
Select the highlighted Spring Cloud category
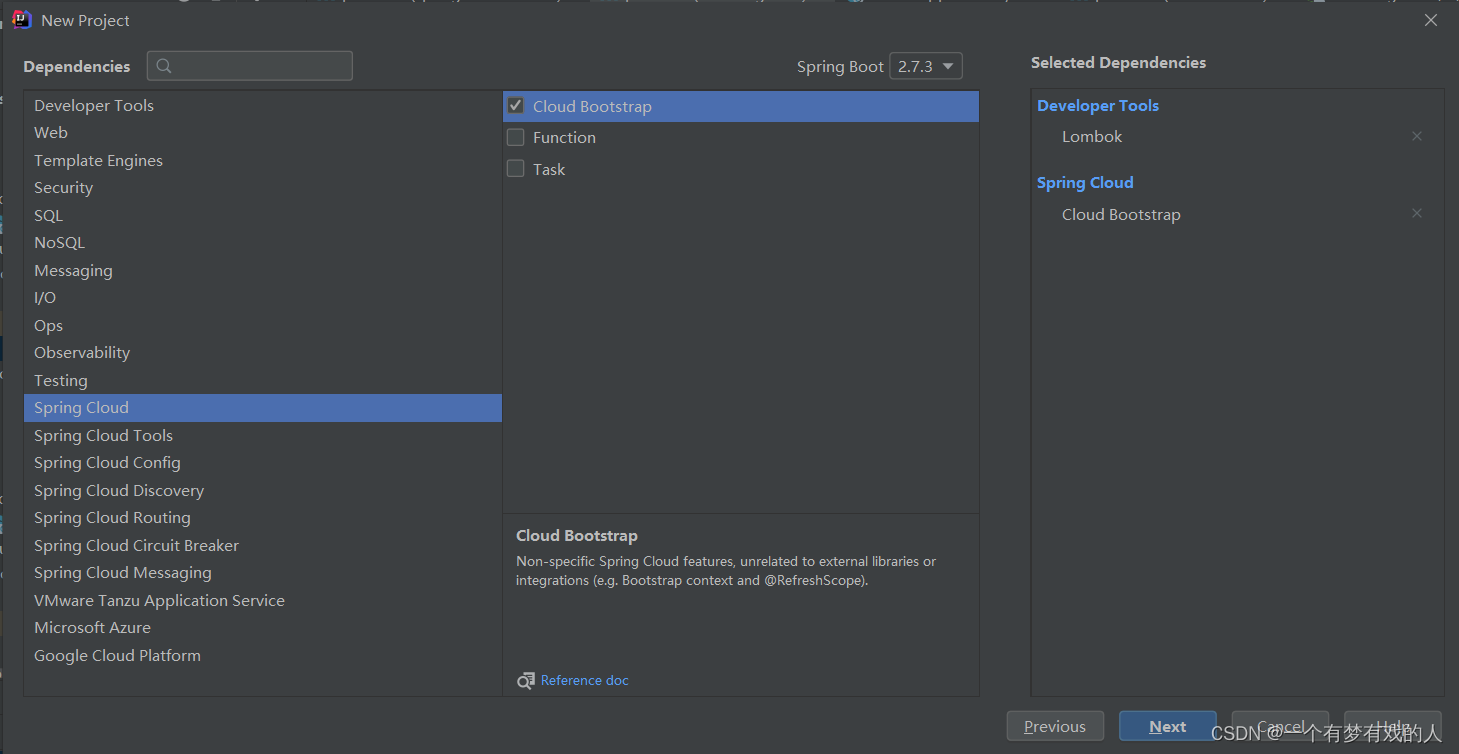click(x=263, y=407)
